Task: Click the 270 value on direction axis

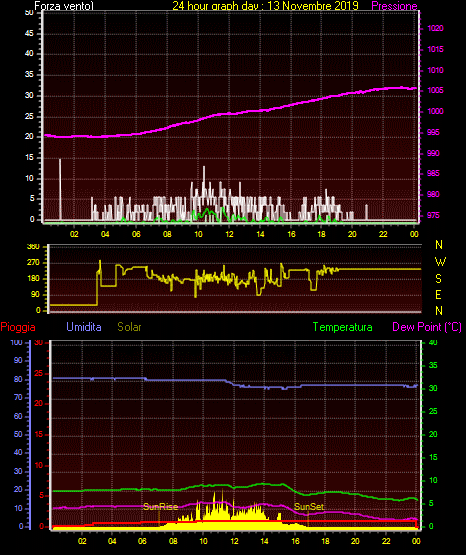Action: [33, 263]
